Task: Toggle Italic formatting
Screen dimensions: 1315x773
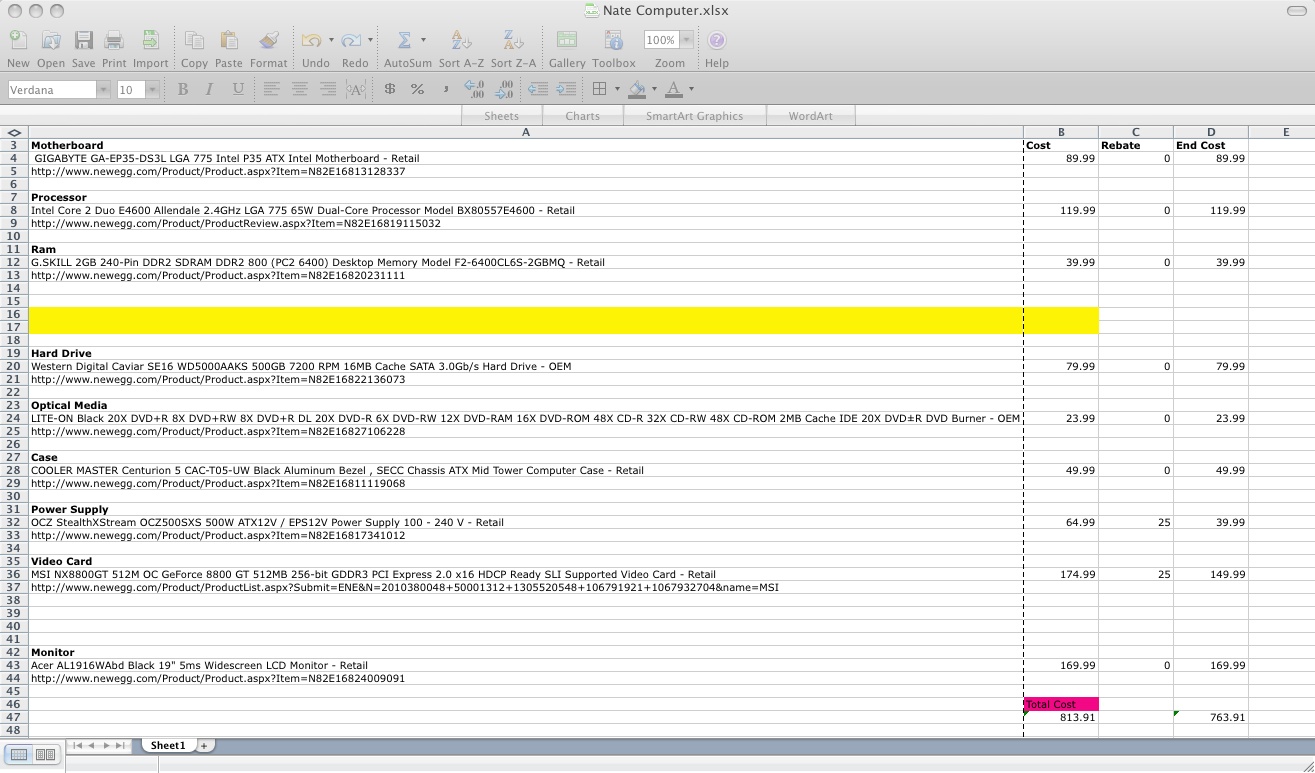Action: pos(209,89)
